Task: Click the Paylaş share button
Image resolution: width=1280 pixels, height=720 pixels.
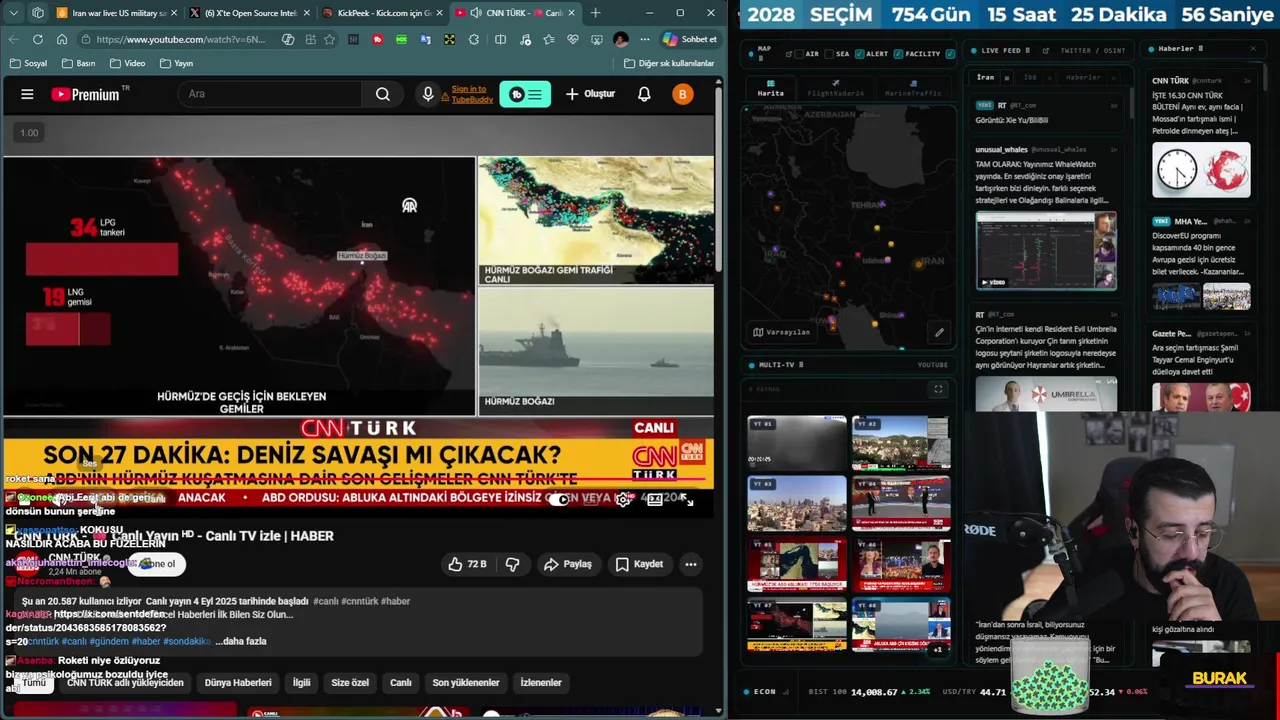Action: [x=567, y=564]
